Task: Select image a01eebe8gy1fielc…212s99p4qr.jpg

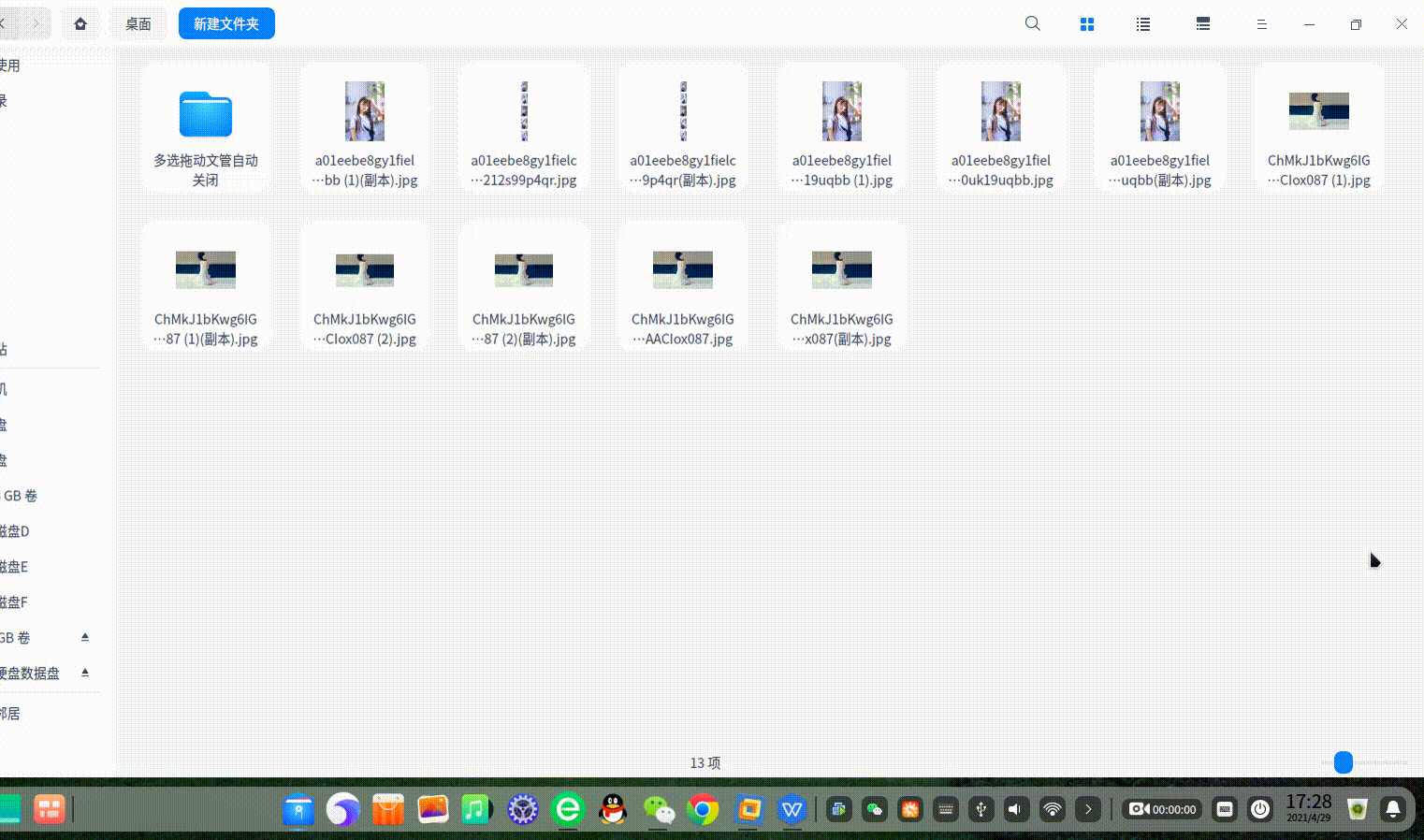Action: pos(524,128)
